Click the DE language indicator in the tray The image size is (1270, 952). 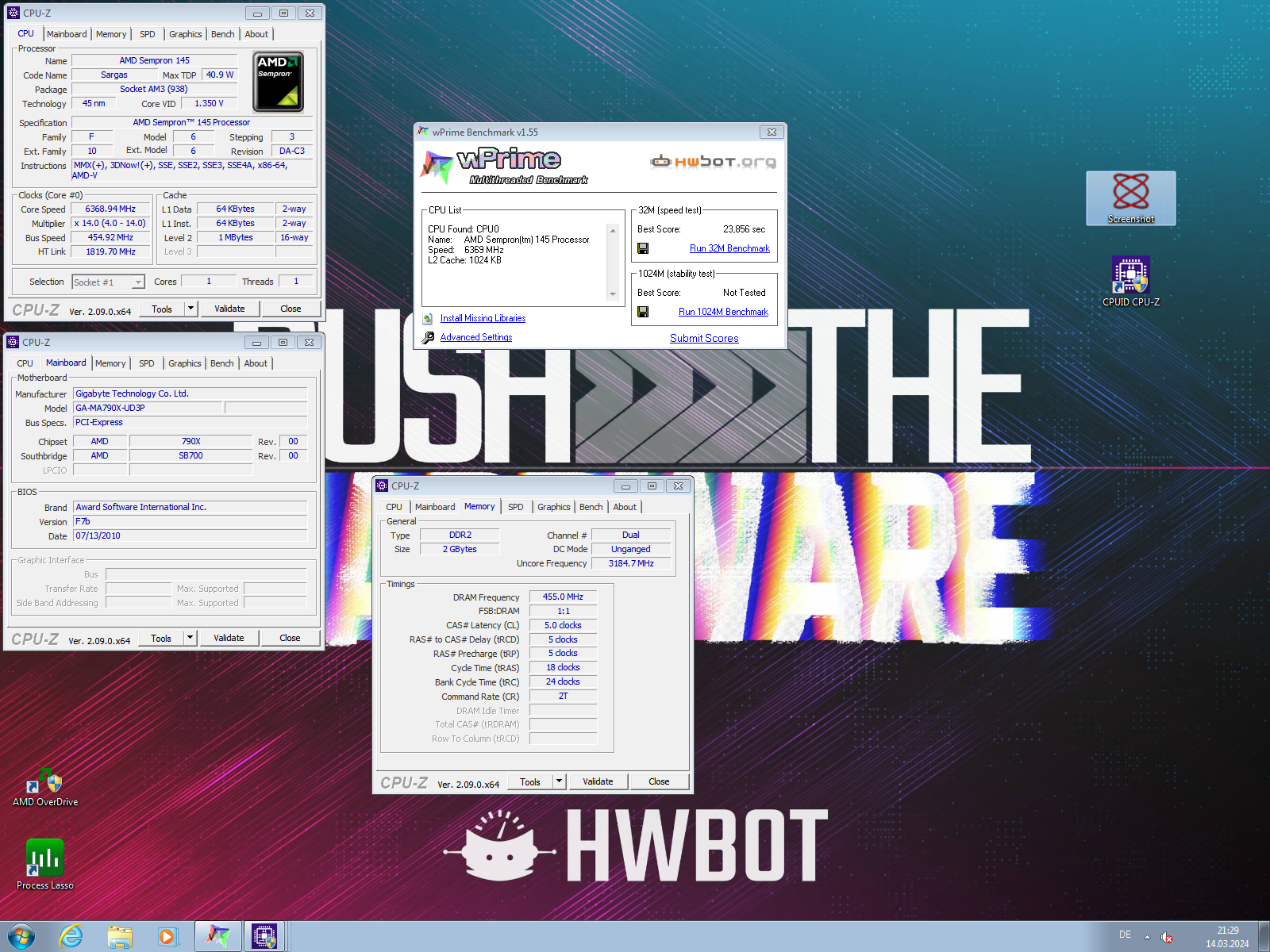click(x=1125, y=935)
